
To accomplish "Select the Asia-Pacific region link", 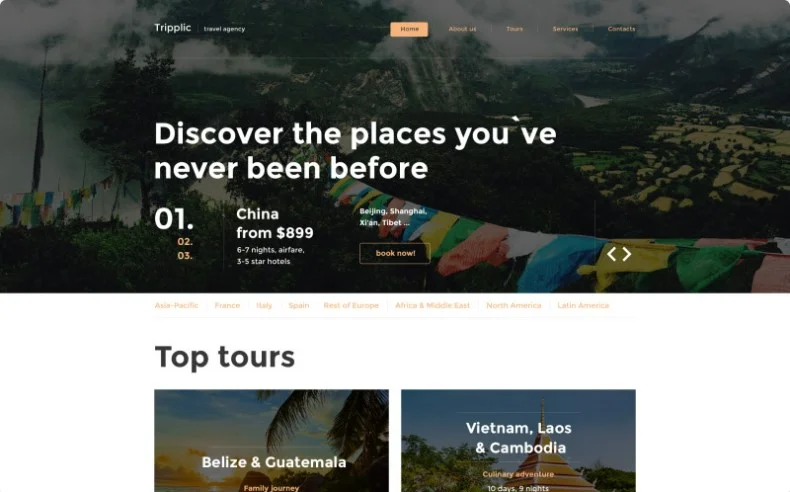I will [x=176, y=305].
